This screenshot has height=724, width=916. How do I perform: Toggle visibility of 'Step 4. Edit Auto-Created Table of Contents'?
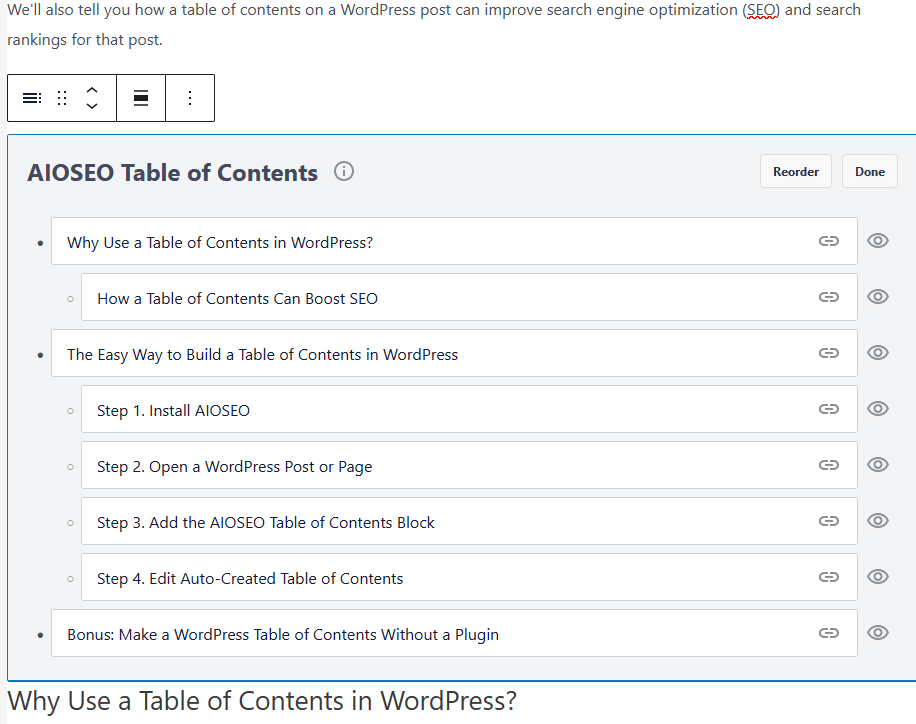pos(877,577)
